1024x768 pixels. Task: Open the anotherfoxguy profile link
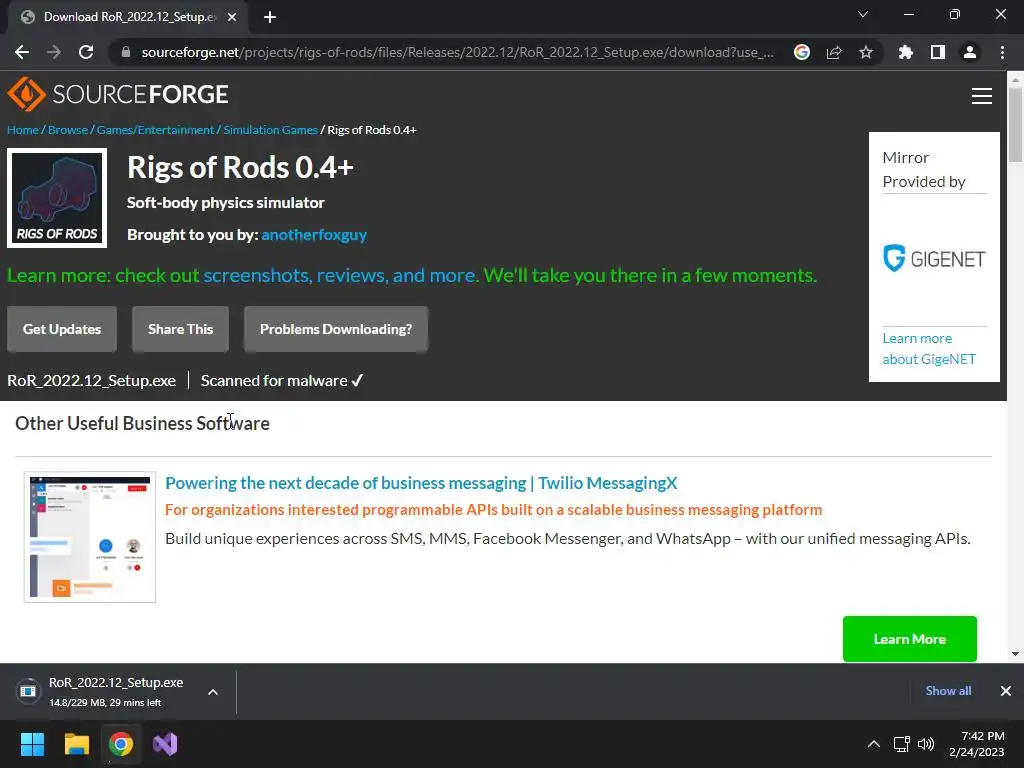coord(314,234)
